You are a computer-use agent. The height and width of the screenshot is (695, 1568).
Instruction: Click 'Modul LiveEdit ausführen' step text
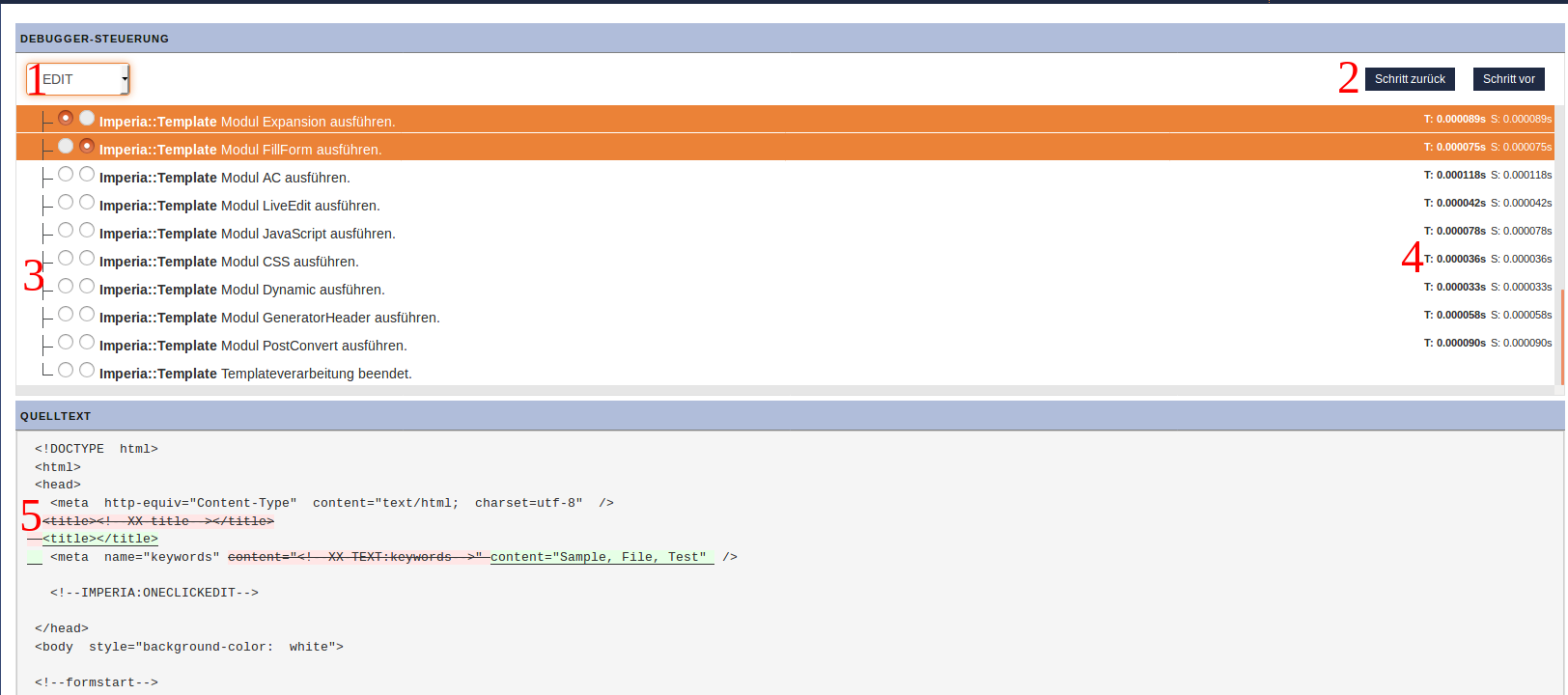point(300,206)
